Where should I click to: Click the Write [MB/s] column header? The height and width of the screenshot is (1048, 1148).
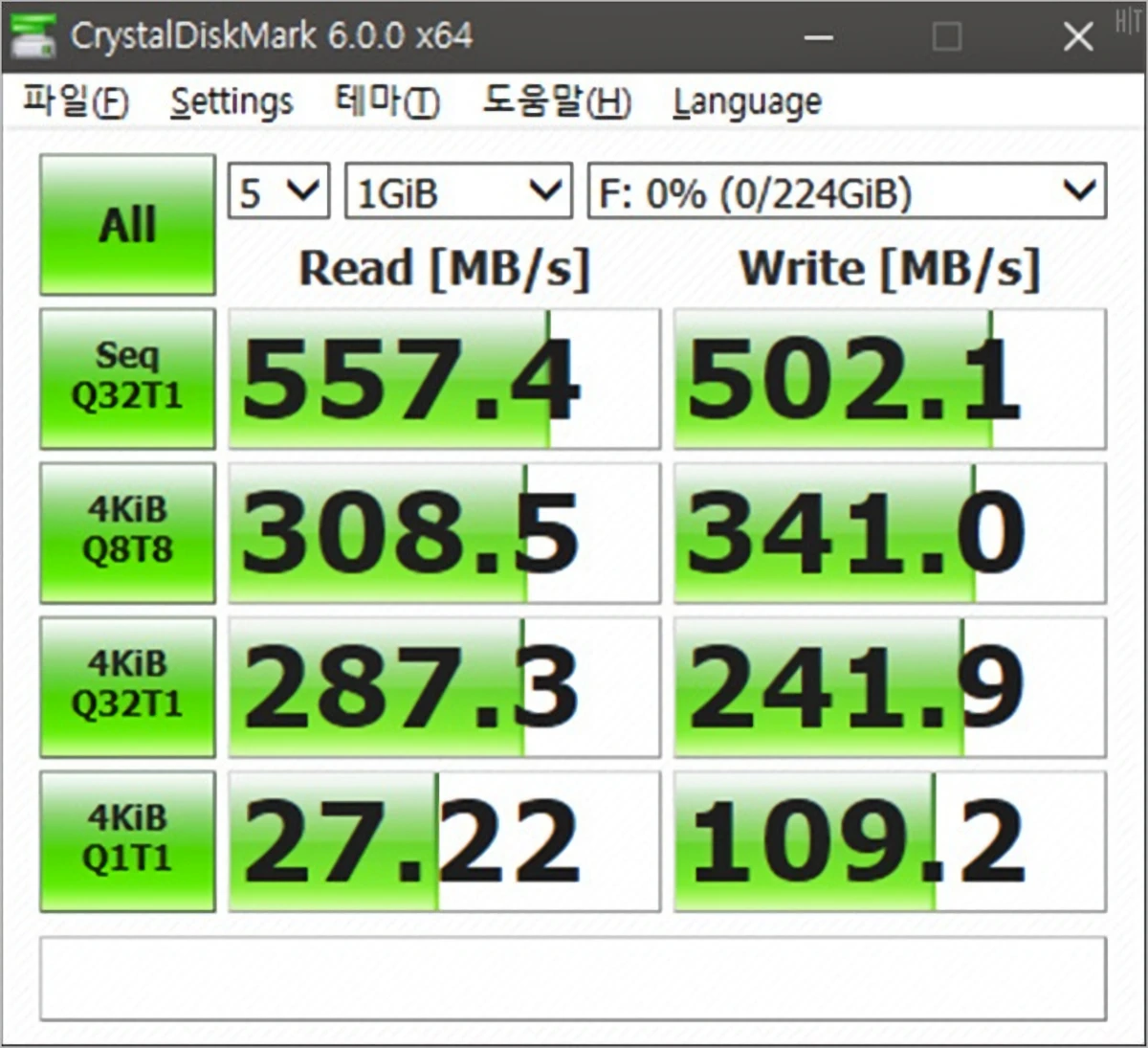(x=890, y=269)
